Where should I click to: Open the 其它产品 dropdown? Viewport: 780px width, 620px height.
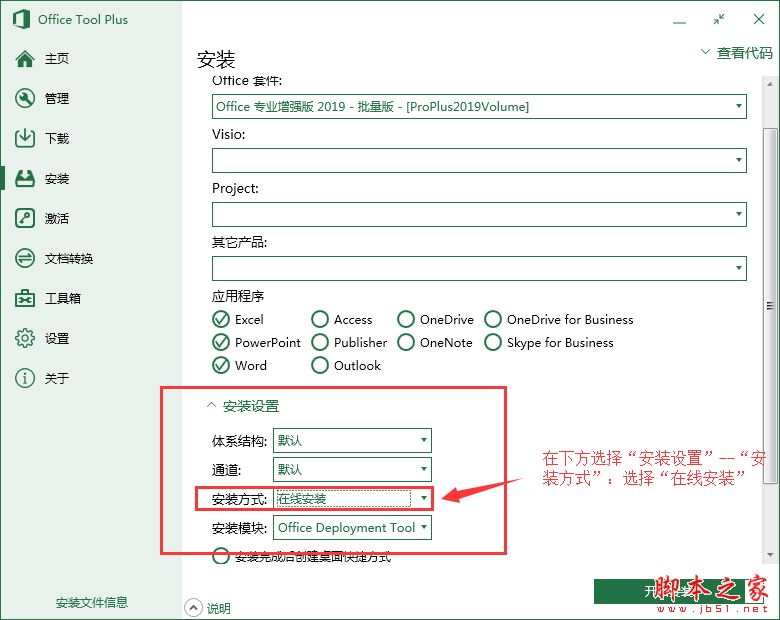click(479, 268)
